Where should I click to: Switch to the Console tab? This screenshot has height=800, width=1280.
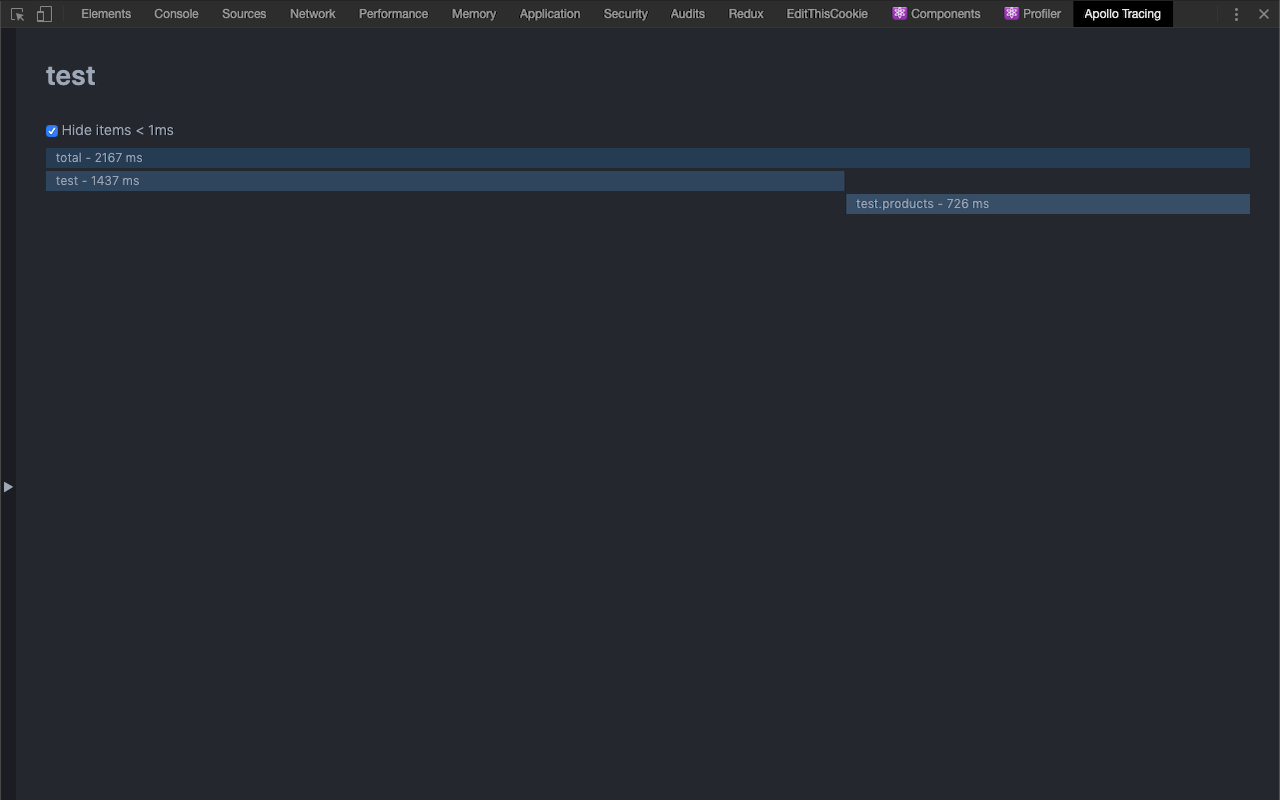click(176, 14)
